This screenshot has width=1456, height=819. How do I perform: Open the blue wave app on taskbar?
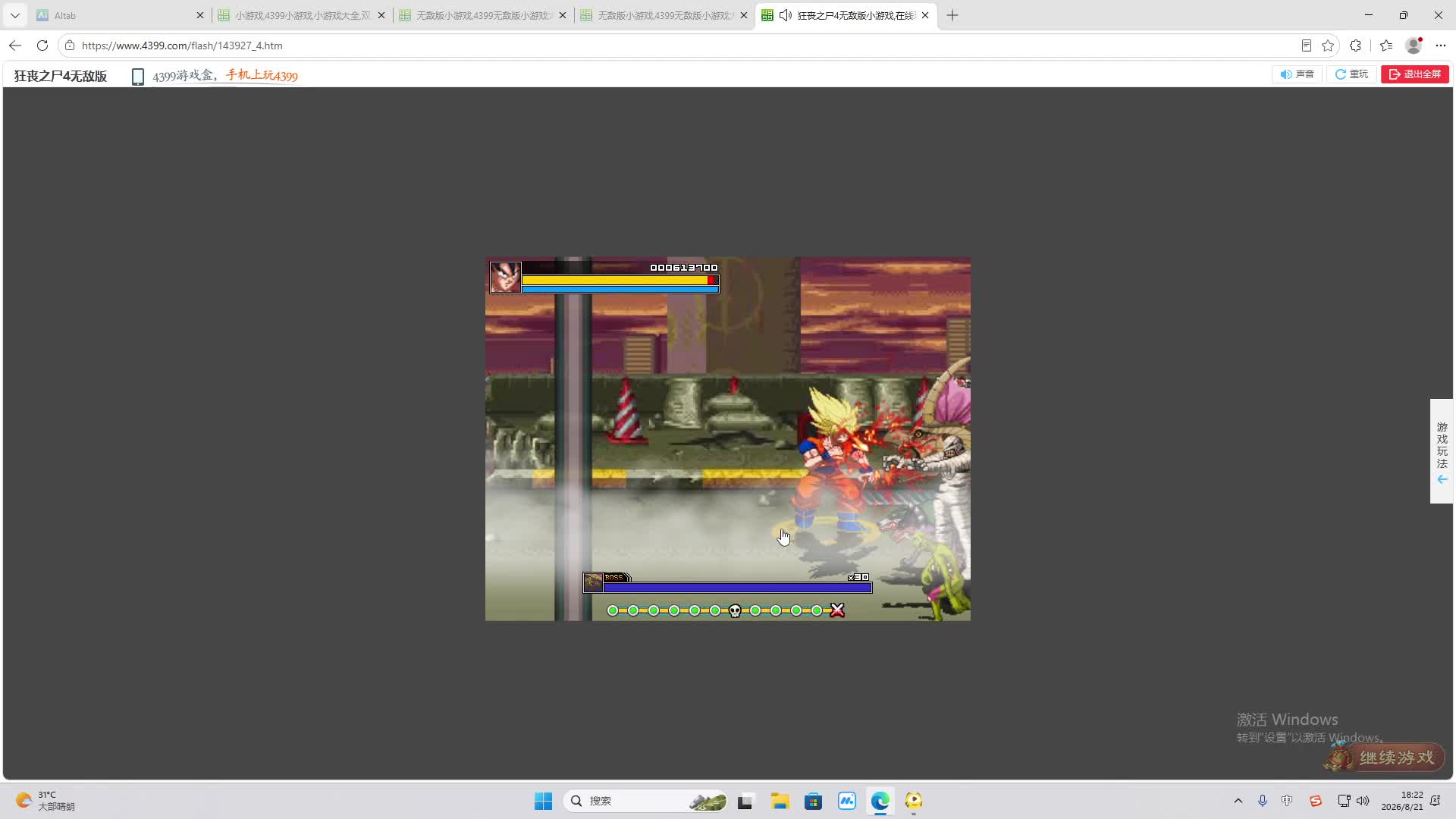coord(846,801)
